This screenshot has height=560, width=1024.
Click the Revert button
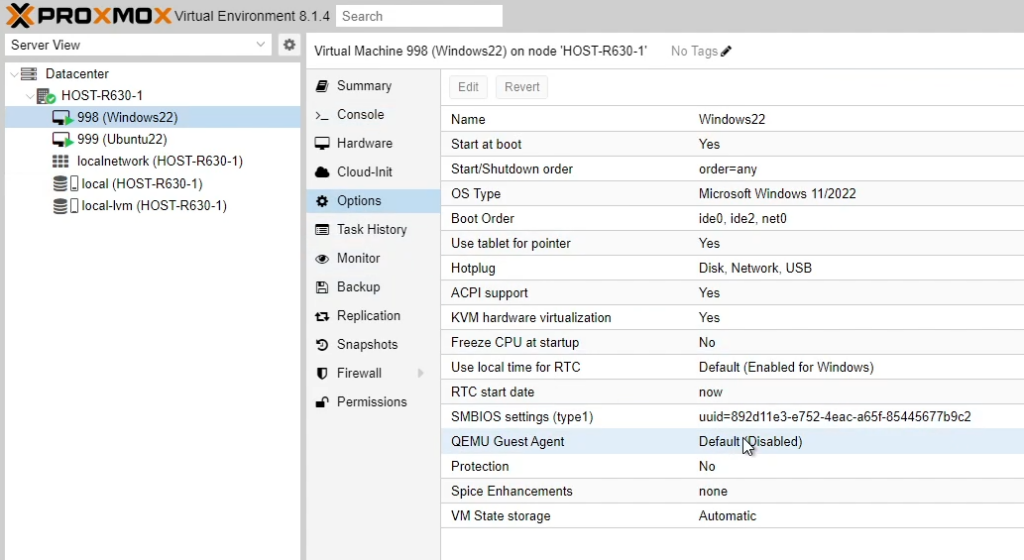[522, 87]
